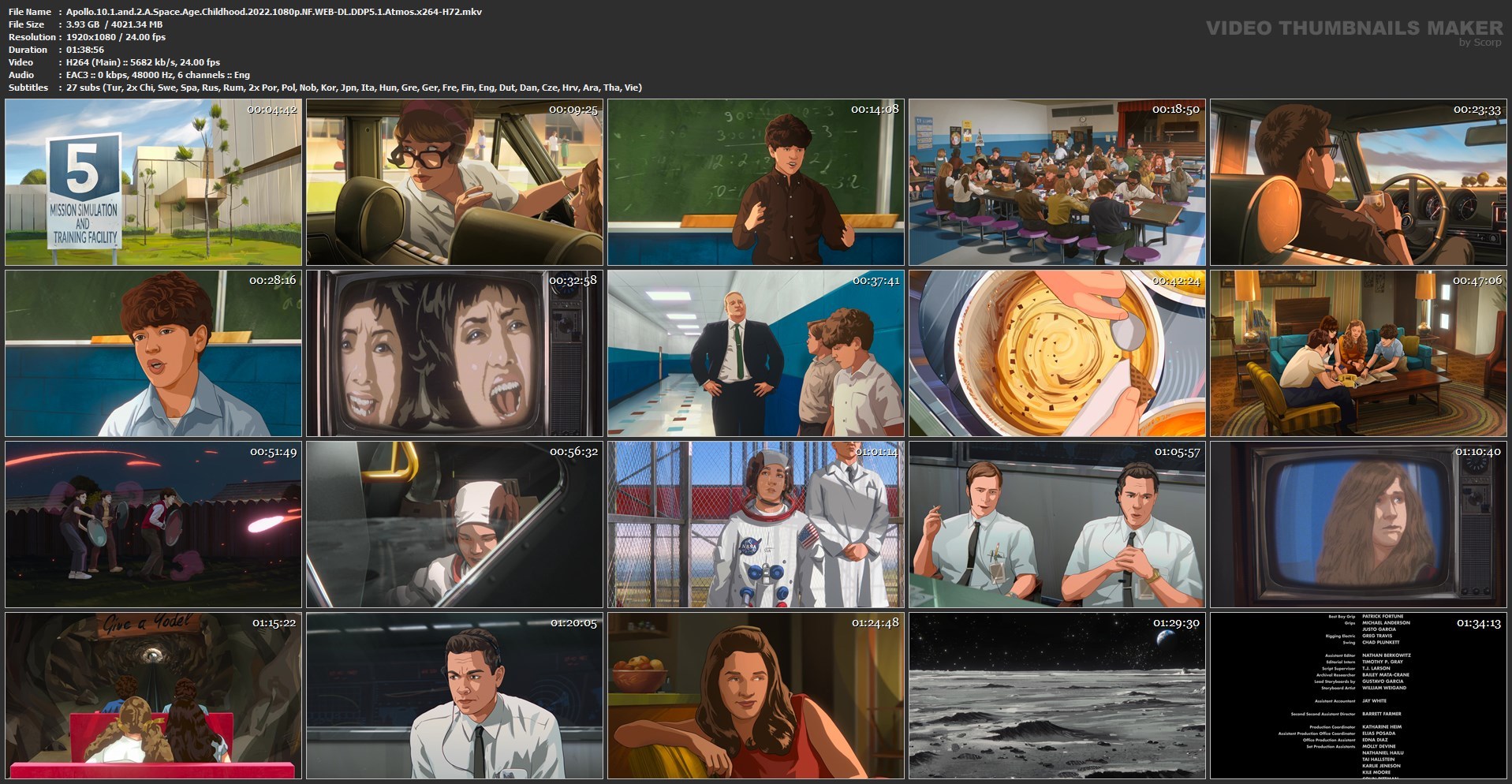Select the astronaut thumbnail at 01:01:14
Screen dimensions: 1512x784
point(756,525)
